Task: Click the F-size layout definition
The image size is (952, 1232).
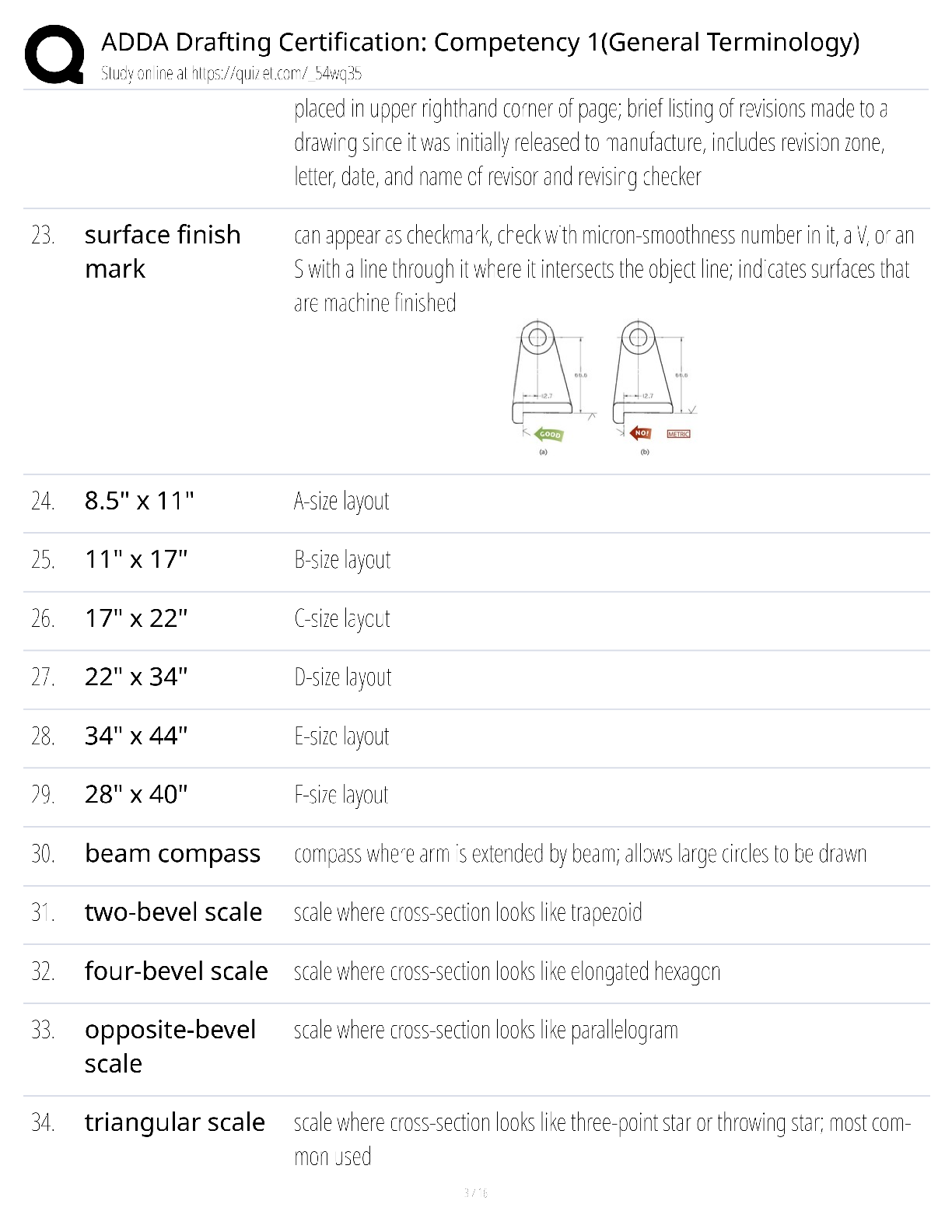Action: (341, 795)
